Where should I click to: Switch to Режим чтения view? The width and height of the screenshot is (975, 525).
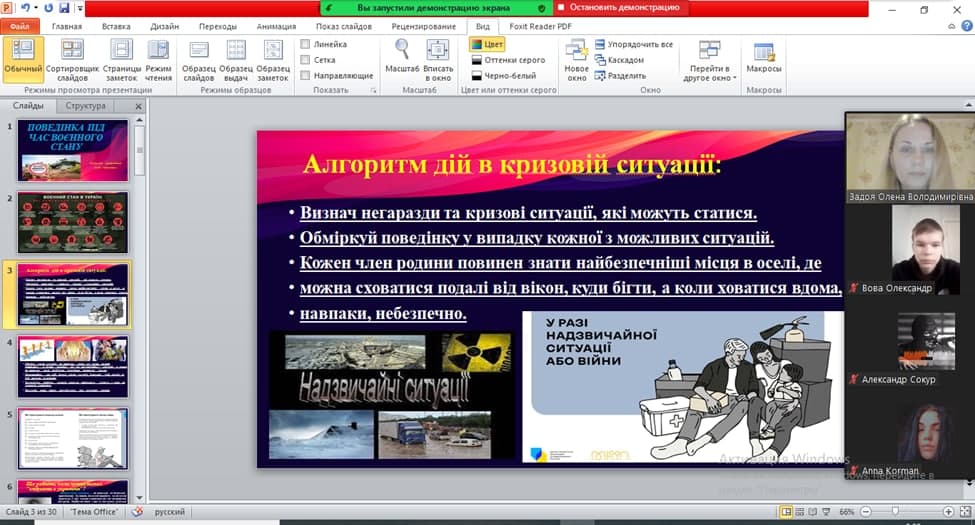(158, 59)
